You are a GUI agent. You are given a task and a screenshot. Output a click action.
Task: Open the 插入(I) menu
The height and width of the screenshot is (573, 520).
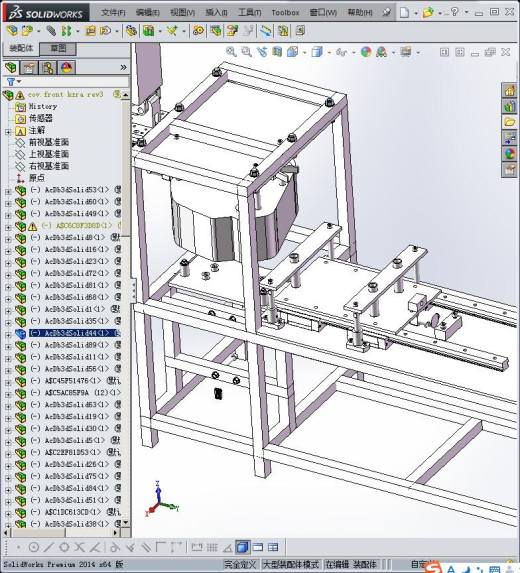pyautogui.click(x=216, y=12)
